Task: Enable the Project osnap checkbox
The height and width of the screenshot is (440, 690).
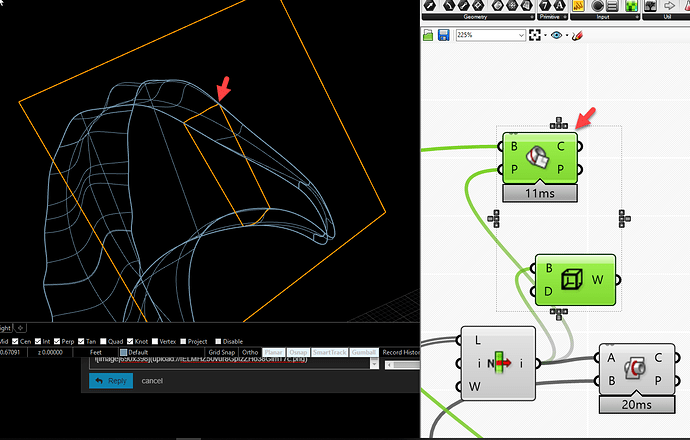Action: tap(184, 341)
